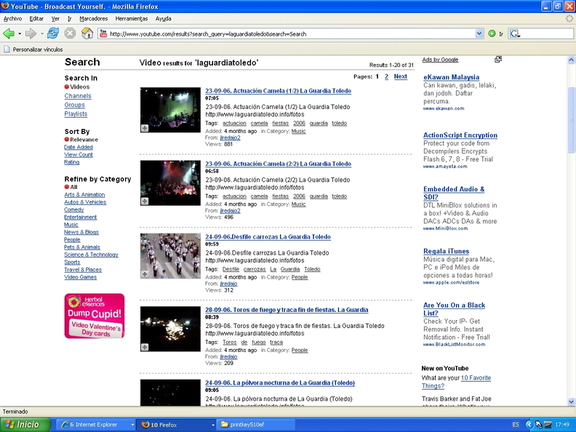The height and width of the screenshot is (432, 576).
Task: Refine by Travel & Places category
Action: (83, 270)
